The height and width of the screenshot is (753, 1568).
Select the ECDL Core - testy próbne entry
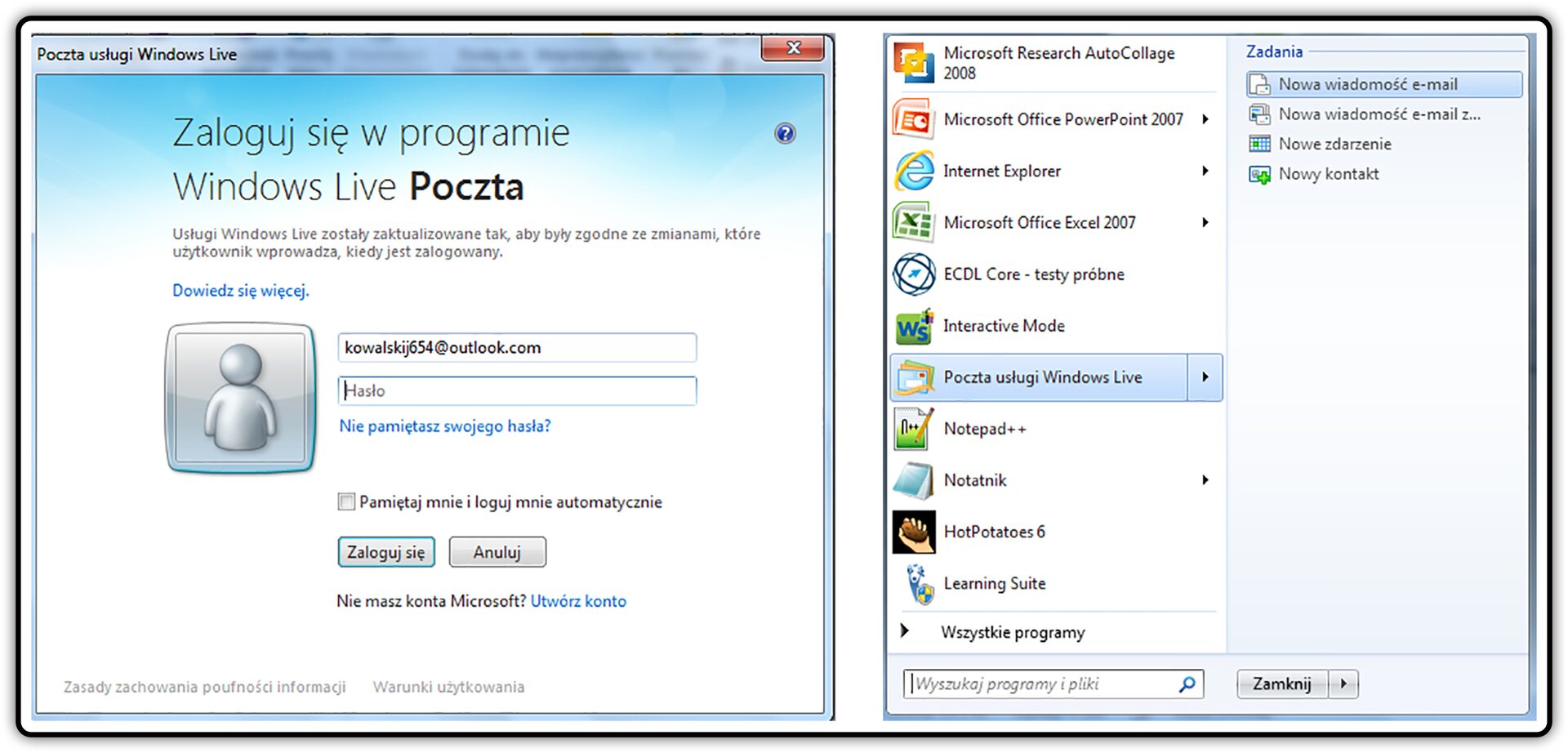coord(1055,274)
